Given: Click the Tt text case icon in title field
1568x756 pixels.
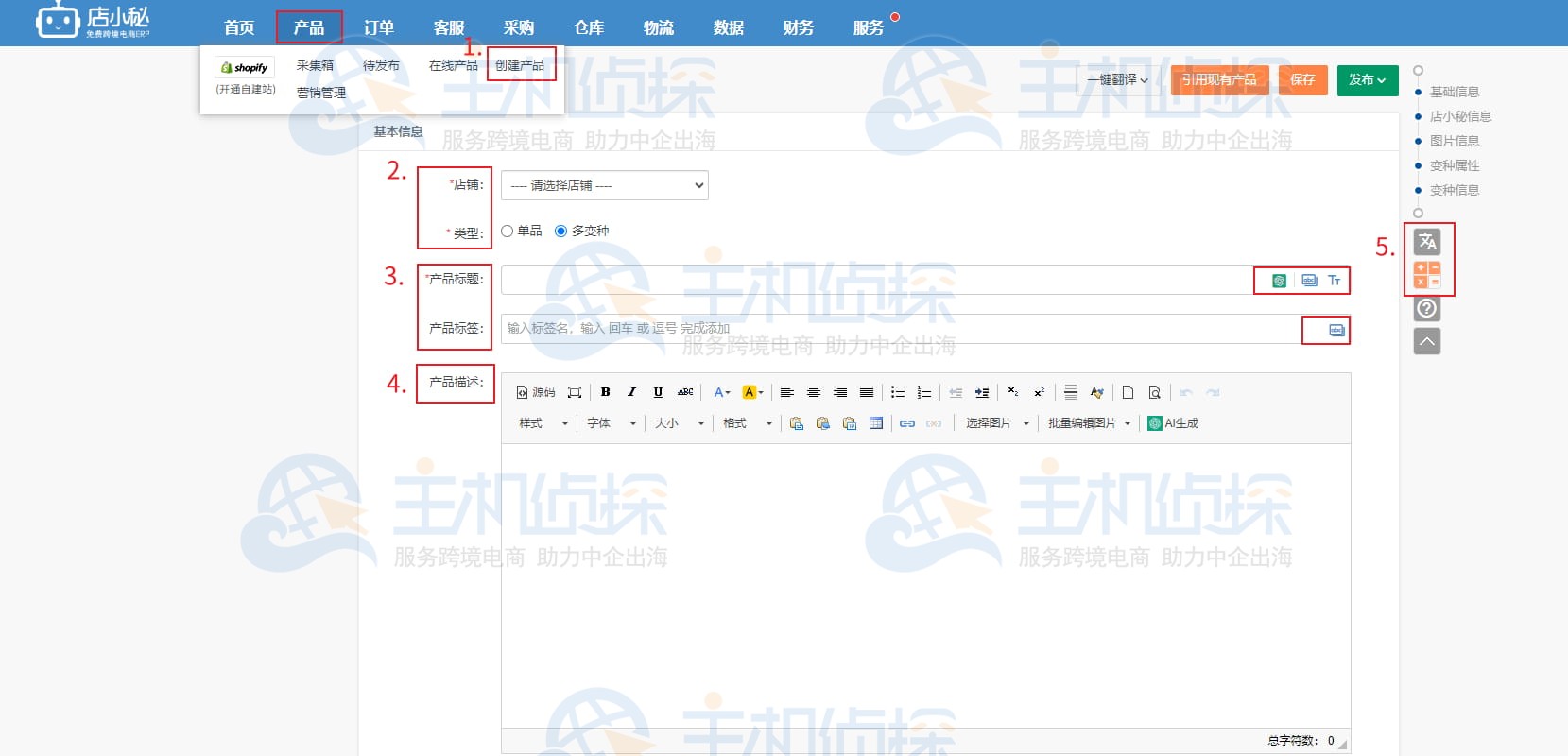Looking at the screenshot, I should coord(1335,281).
